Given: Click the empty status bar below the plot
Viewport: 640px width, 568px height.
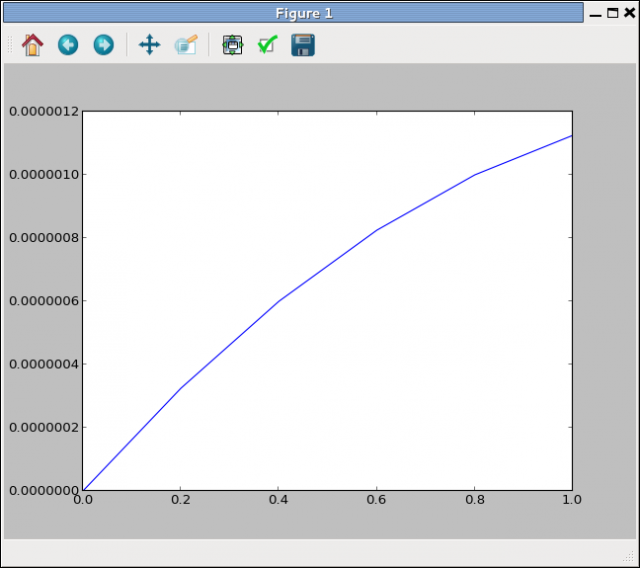Looking at the screenshot, I should pyautogui.click(x=300, y=552).
